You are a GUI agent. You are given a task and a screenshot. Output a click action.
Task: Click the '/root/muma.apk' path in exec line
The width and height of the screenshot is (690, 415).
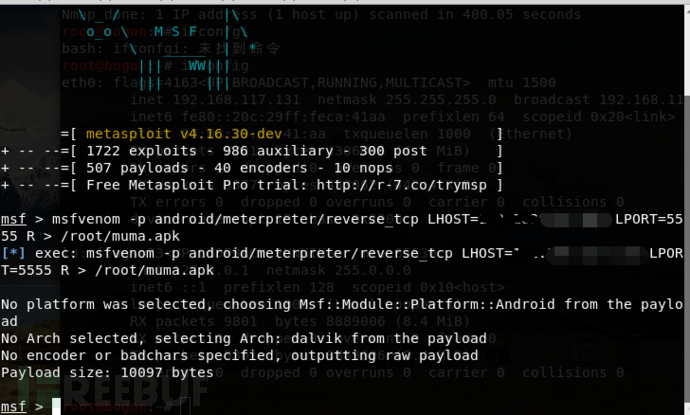(x=154, y=270)
